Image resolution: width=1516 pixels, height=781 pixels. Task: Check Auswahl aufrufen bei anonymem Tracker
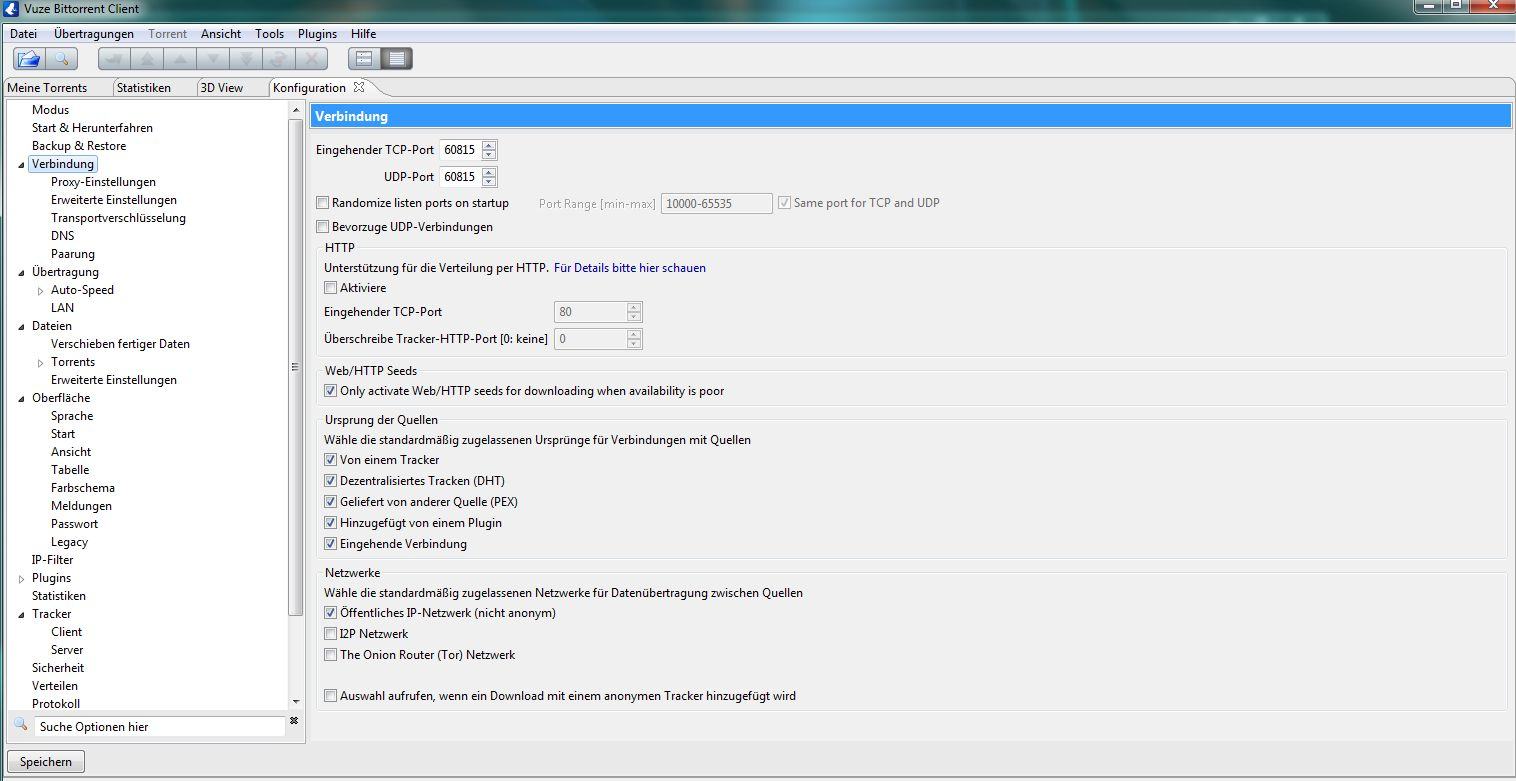[330, 696]
